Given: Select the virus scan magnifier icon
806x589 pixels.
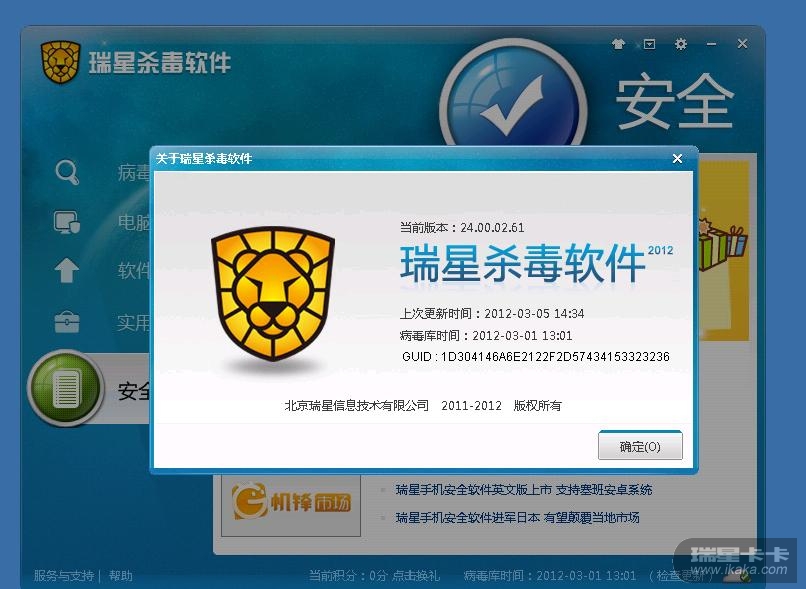Looking at the screenshot, I should click(67, 172).
